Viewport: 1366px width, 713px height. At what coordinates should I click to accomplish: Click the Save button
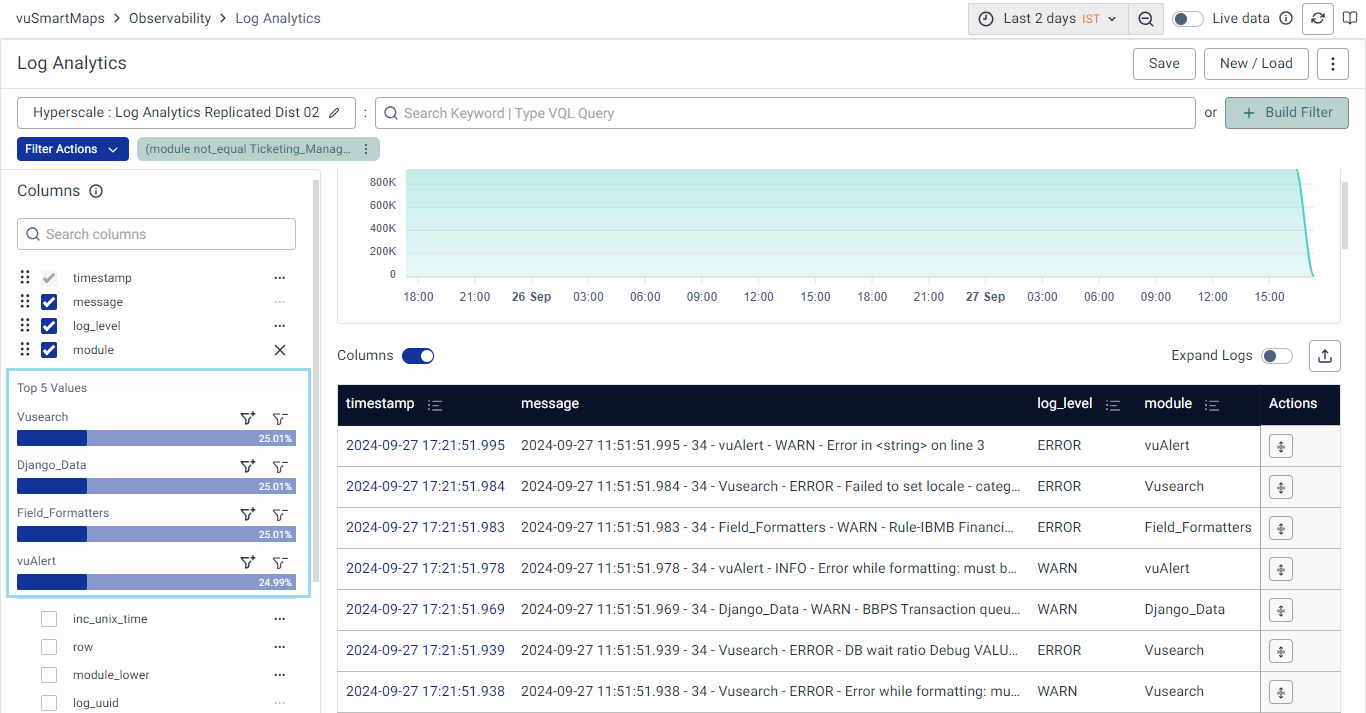click(1163, 63)
